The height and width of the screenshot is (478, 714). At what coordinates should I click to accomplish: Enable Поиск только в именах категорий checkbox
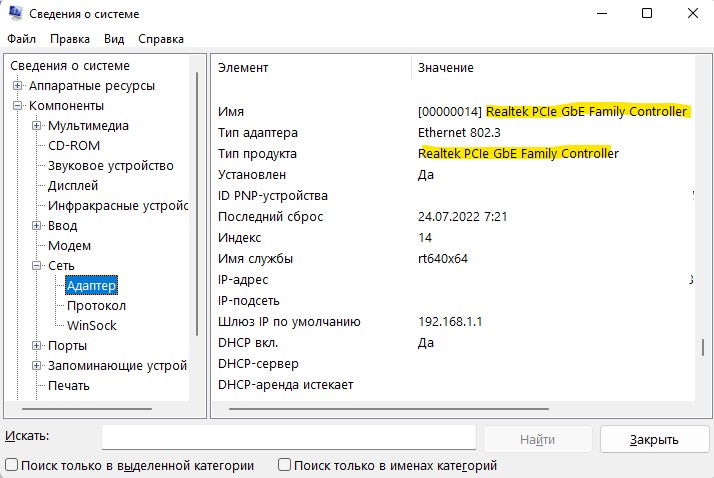tap(284, 465)
